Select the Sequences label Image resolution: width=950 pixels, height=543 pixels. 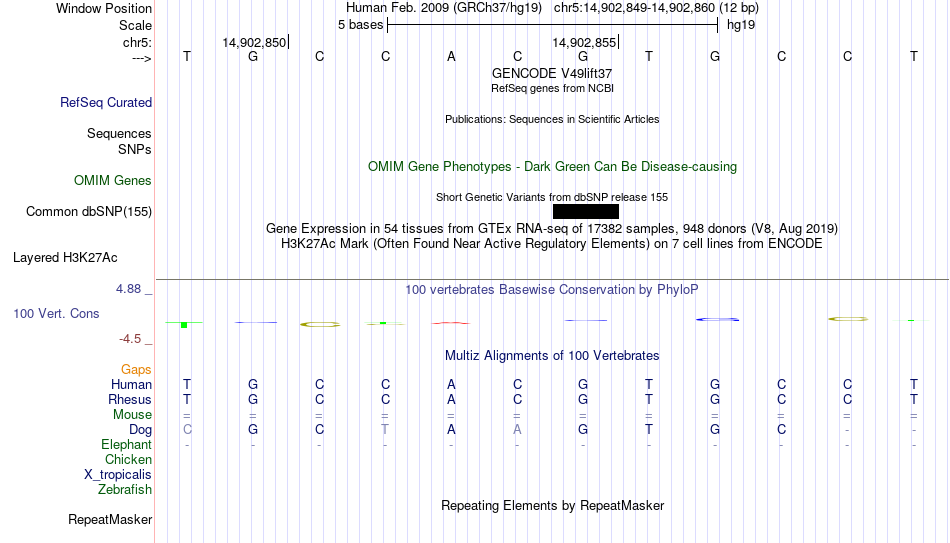[x=119, y=133]
